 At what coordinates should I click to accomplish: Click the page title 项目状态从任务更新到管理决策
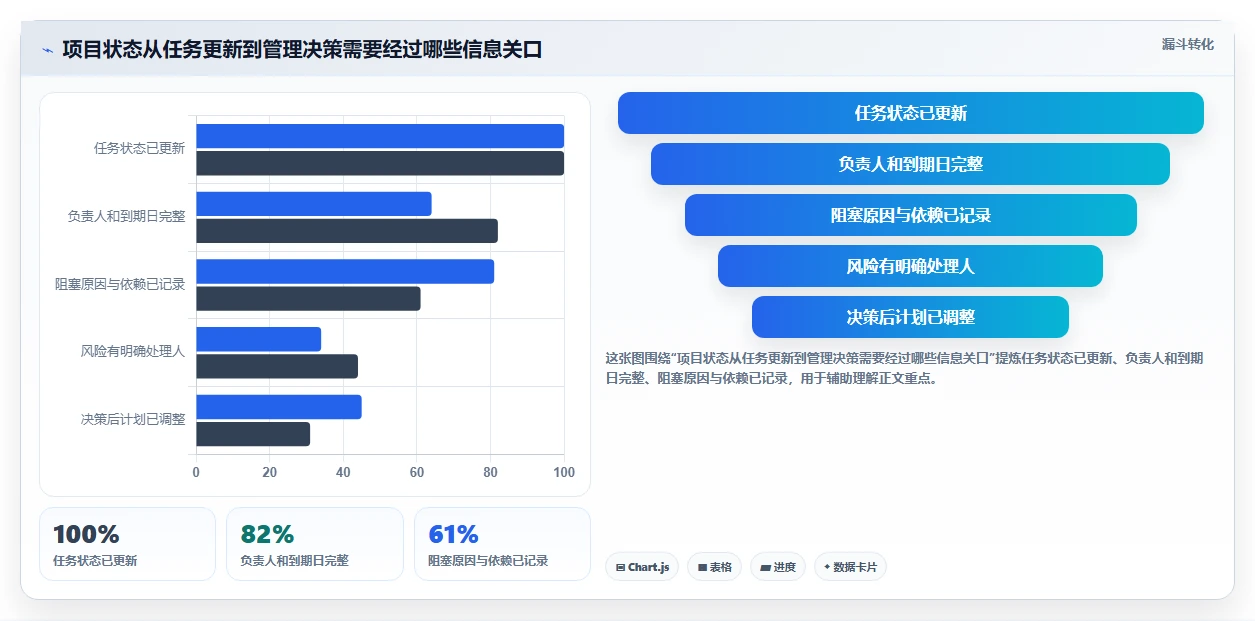[302, 50]
